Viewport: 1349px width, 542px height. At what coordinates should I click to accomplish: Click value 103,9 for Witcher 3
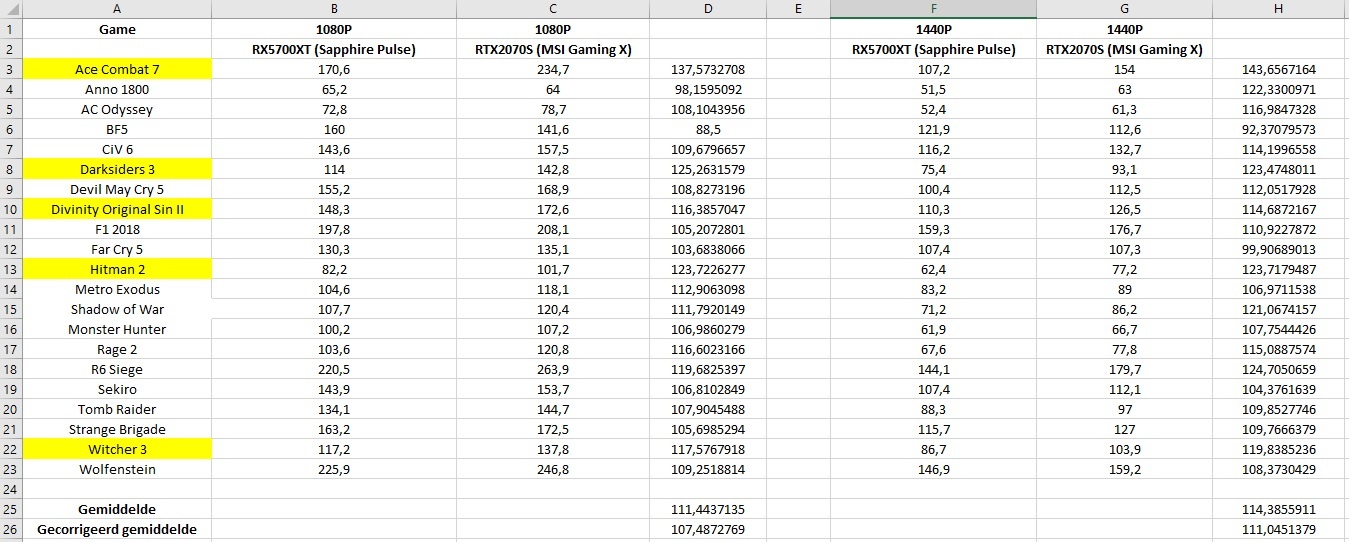pyautogui.click(x=1124, y=449)
